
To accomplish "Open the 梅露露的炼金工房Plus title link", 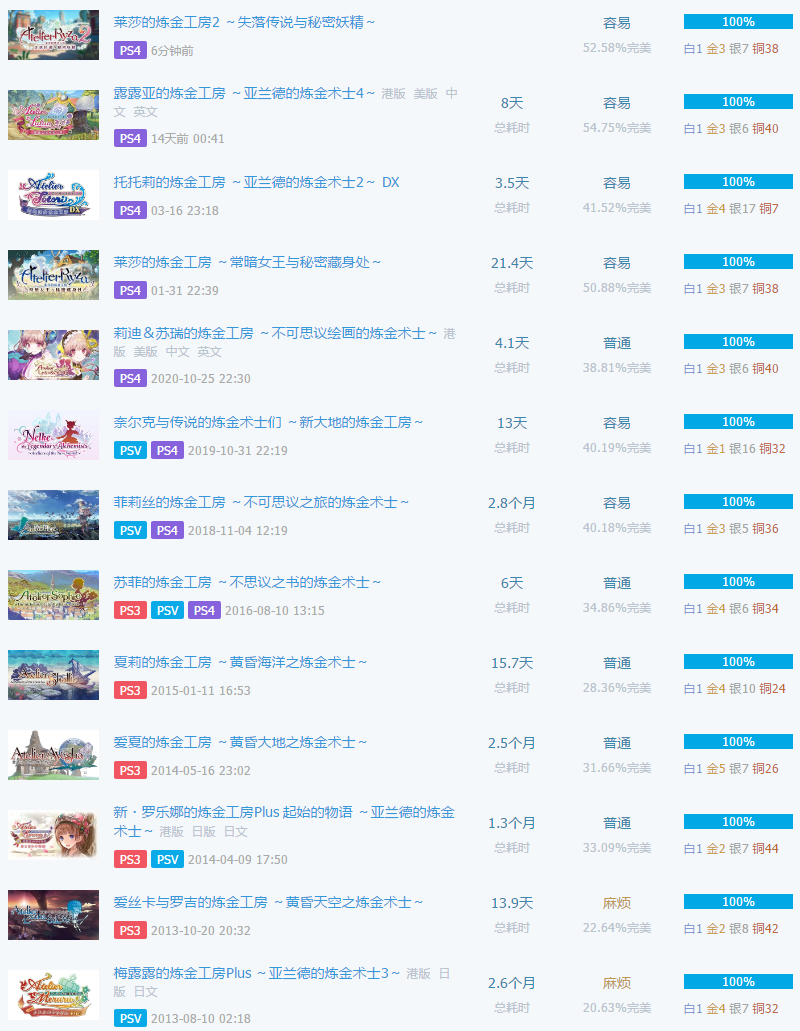I will point(257,973).
